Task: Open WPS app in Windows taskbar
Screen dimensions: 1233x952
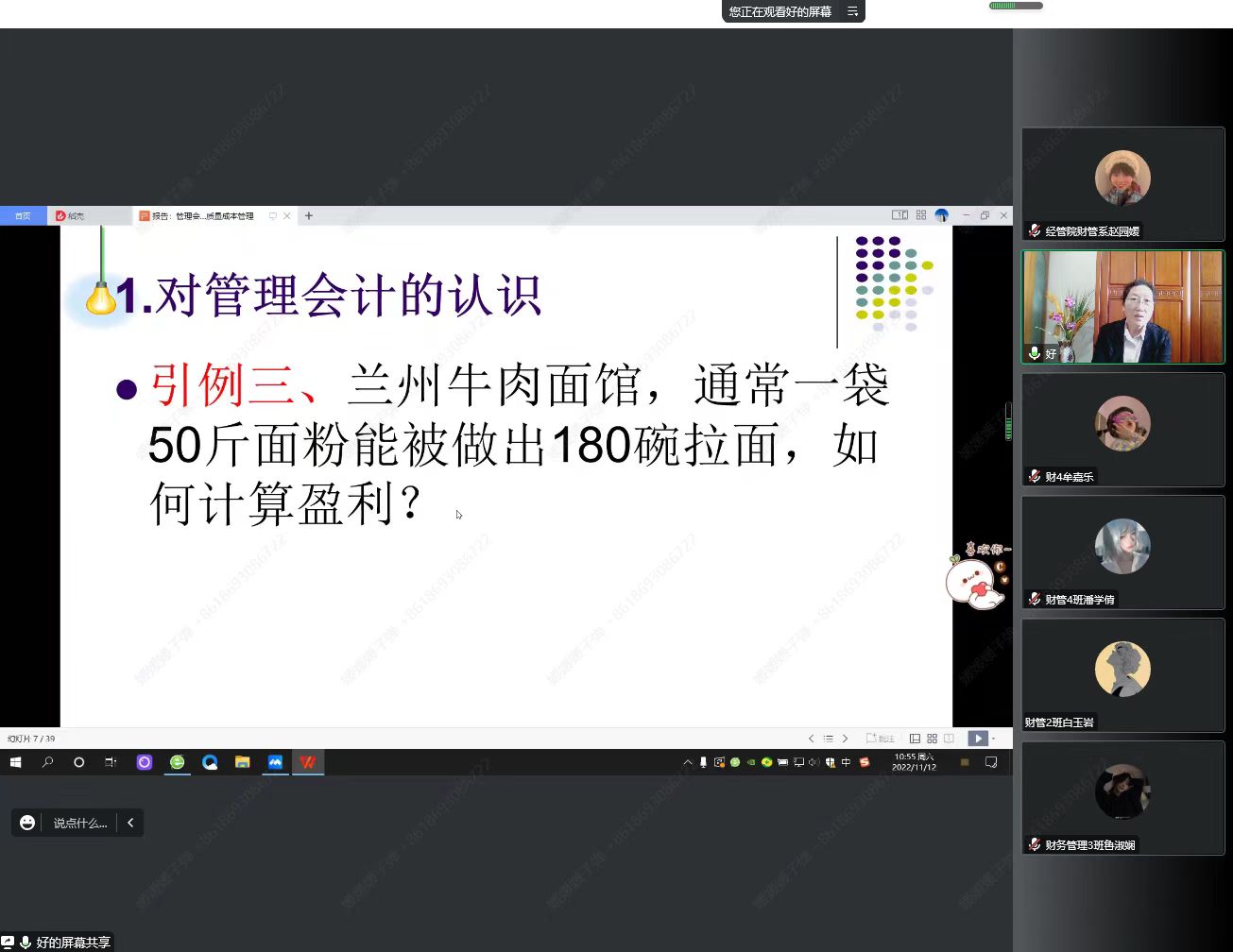Action: [x=307, y=762]
